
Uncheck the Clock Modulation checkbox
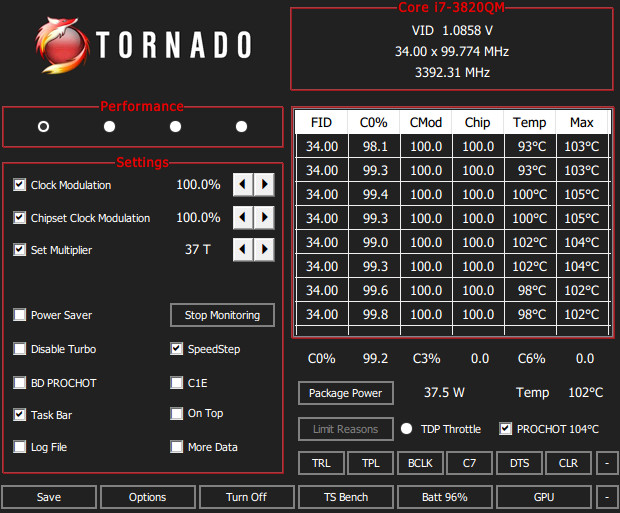tap(19, 185)
